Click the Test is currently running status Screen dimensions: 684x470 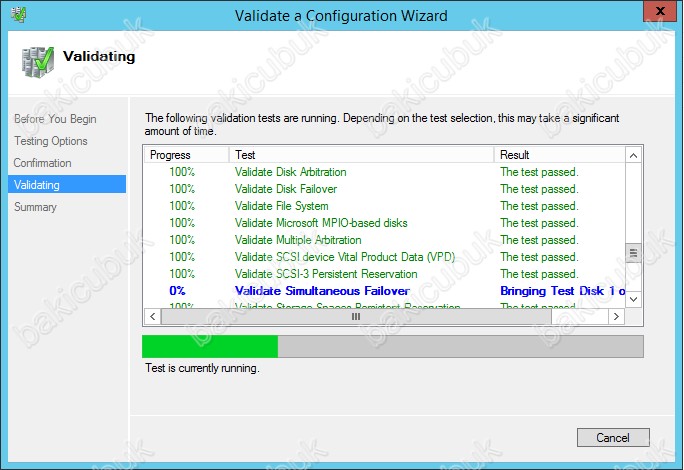click(x=202, y=368)
